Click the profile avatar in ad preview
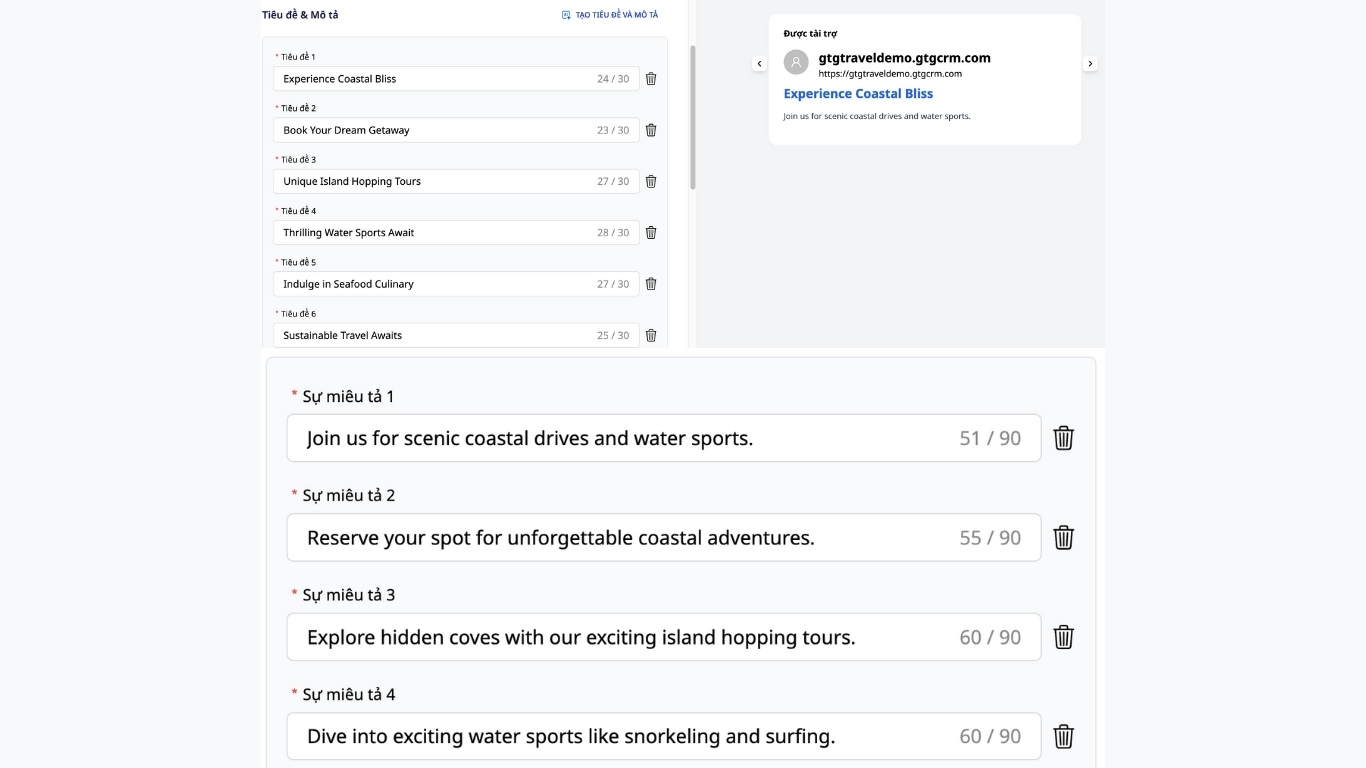Viewport: 1366px width, 768px height. (796, 62)
